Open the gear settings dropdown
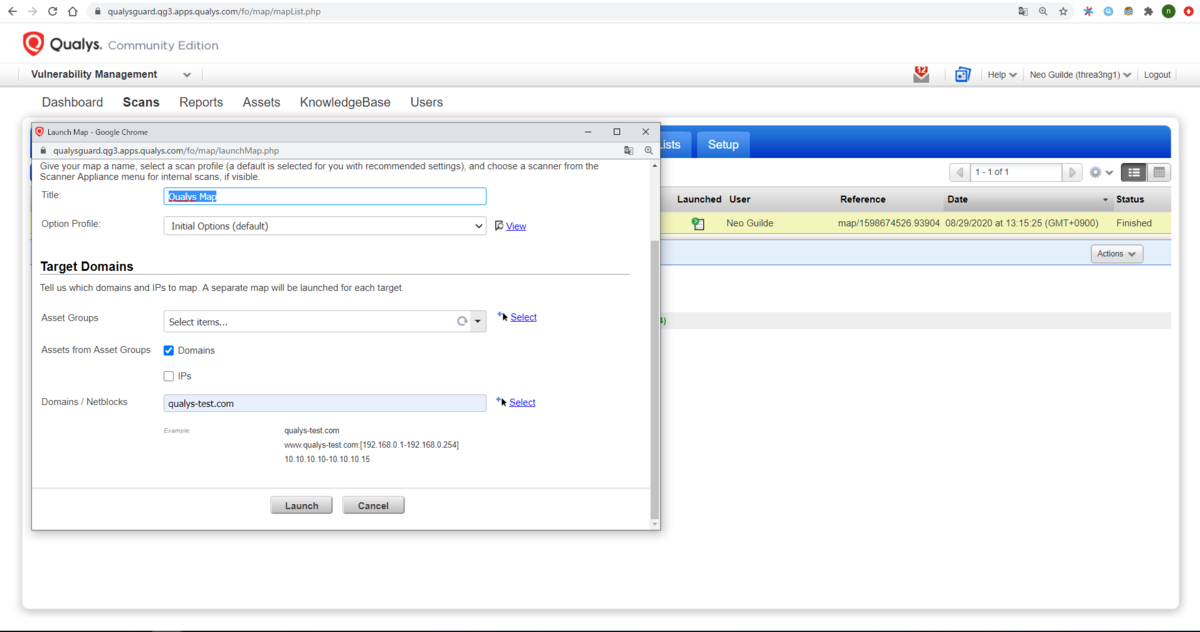This screenshot has width=1200, height=632. click(x=1101, y=173)
